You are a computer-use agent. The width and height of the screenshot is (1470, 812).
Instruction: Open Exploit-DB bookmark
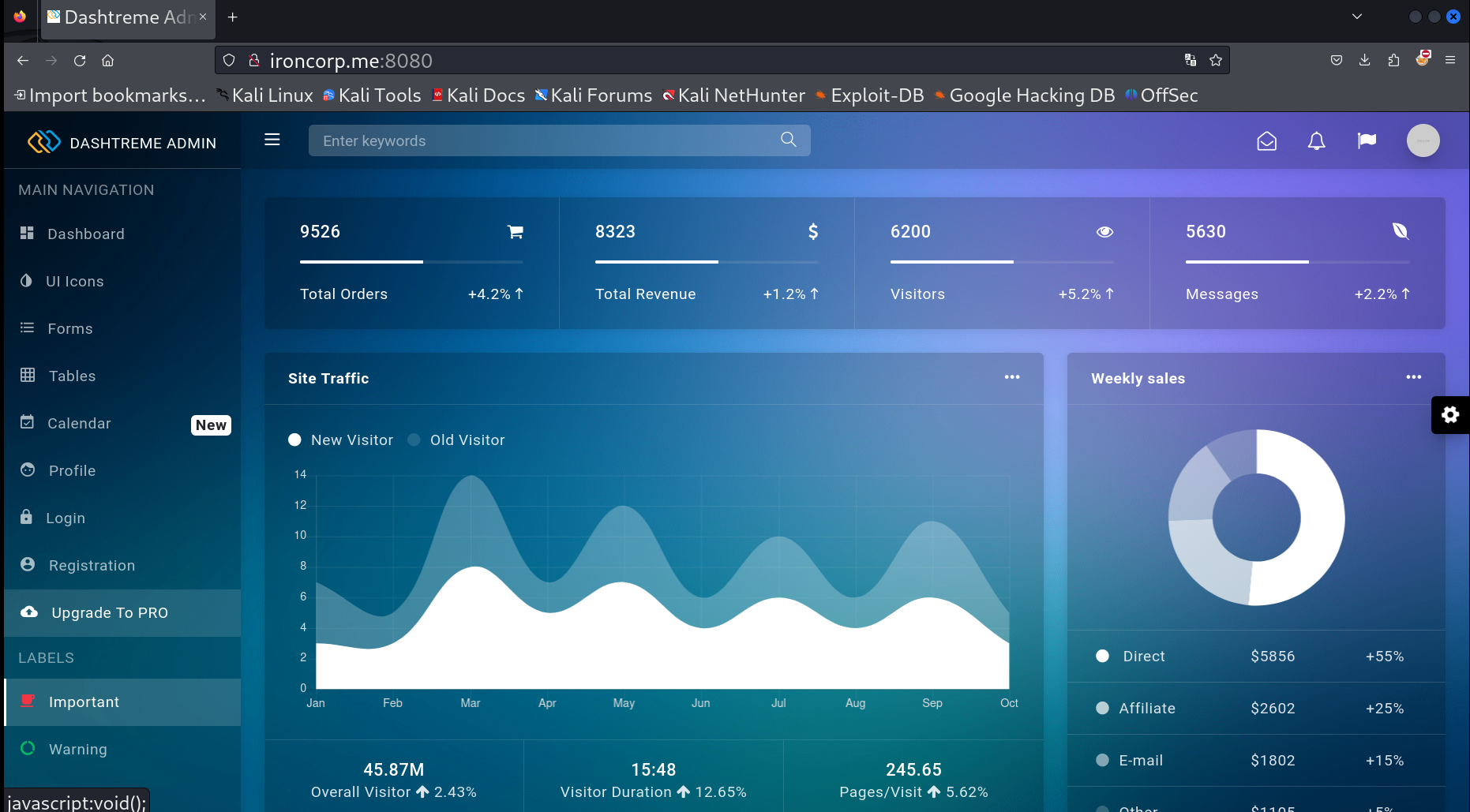[x=868, y=95]
